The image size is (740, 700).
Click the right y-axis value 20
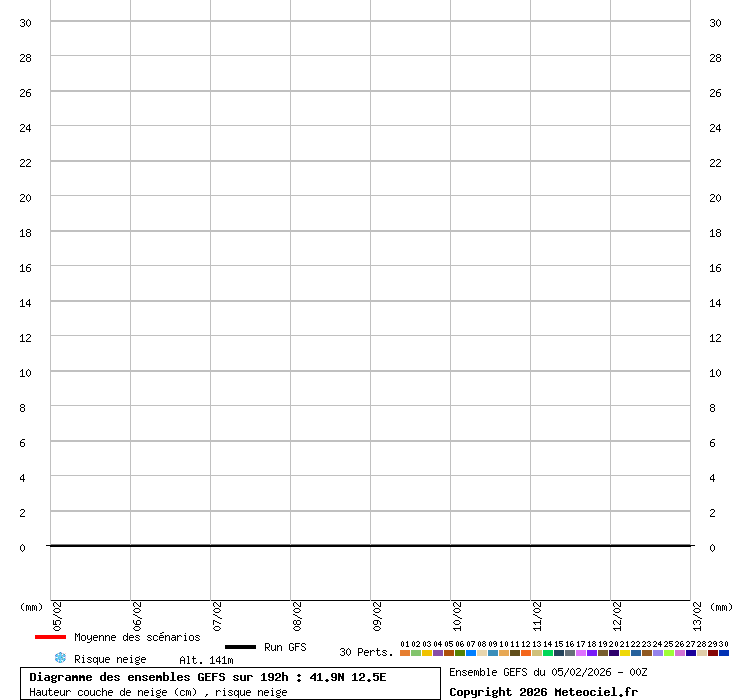coord(715,197)
